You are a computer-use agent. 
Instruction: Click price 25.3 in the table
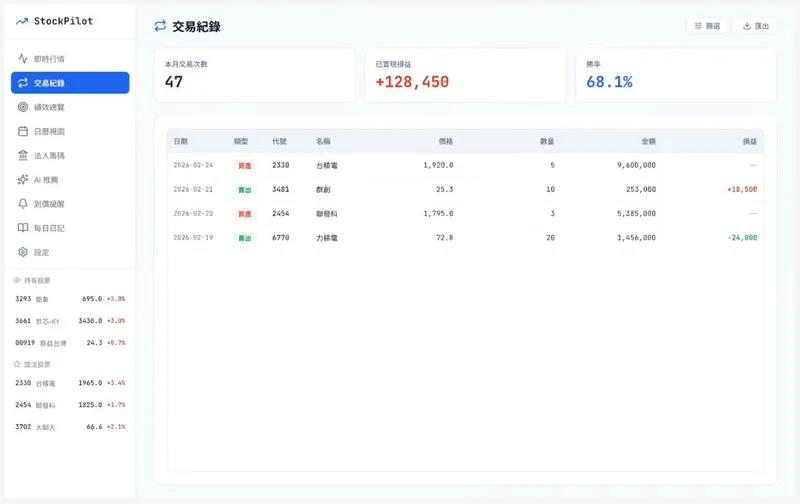point(444,189)
